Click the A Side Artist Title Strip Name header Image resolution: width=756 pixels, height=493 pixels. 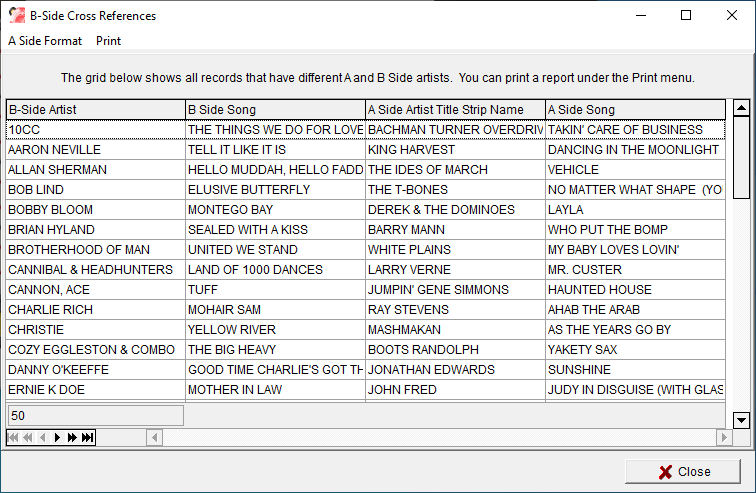(x=455, y=110)
